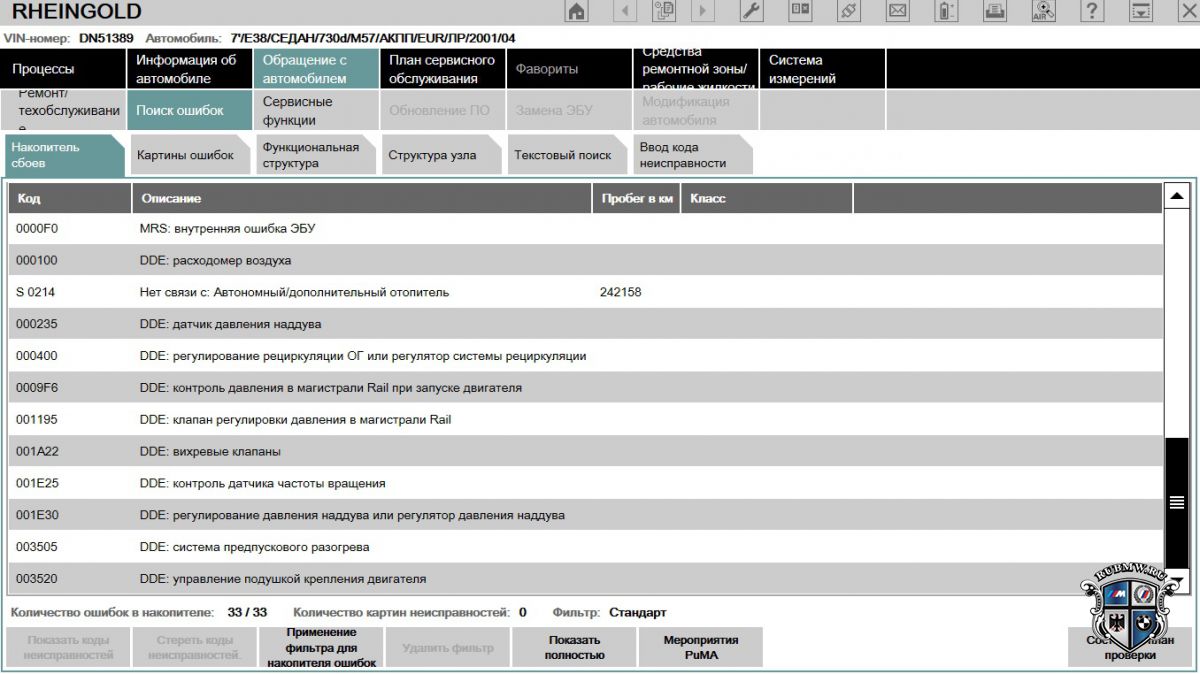
Task: Click the Замена ЭБУ submenu
Action: [567, 110]
